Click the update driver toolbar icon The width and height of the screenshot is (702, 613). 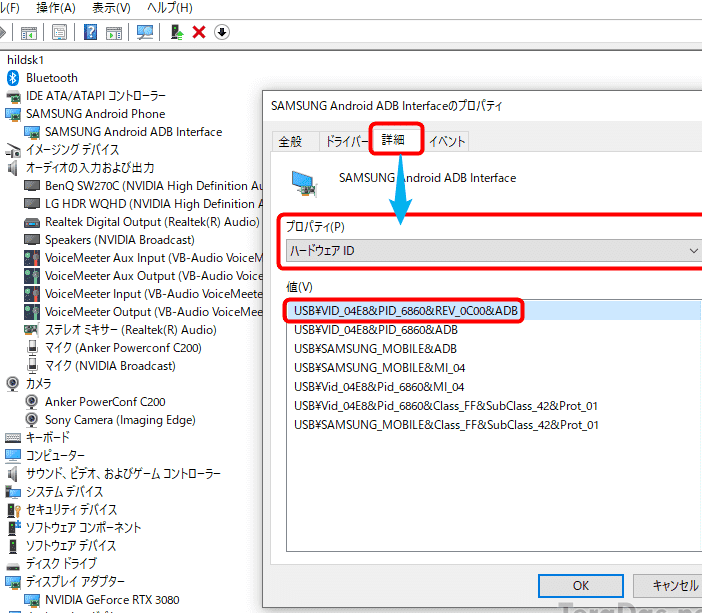(177, 32)
